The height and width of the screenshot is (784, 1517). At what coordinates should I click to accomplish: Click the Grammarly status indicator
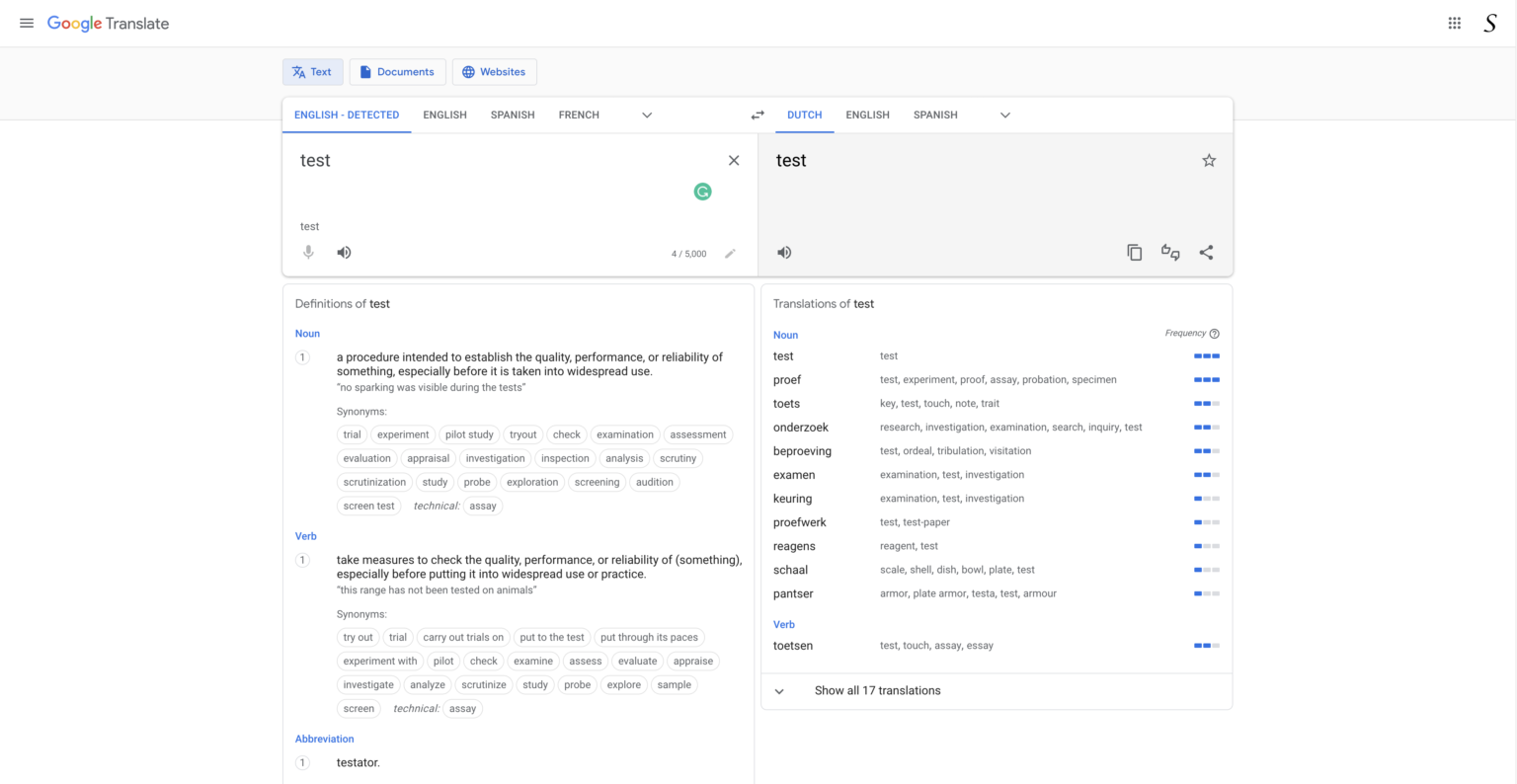pyautogui.click(x=702, y=192)
